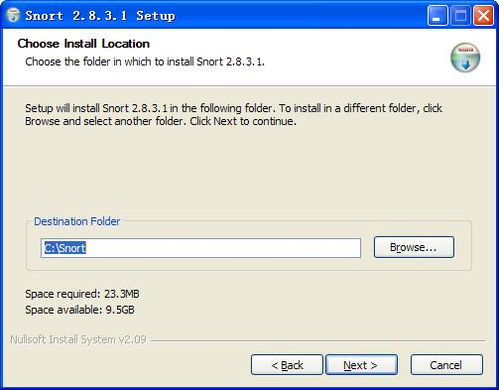Click the Snort setup icon in title bar
499x390 pixels.
pos(13,16)
